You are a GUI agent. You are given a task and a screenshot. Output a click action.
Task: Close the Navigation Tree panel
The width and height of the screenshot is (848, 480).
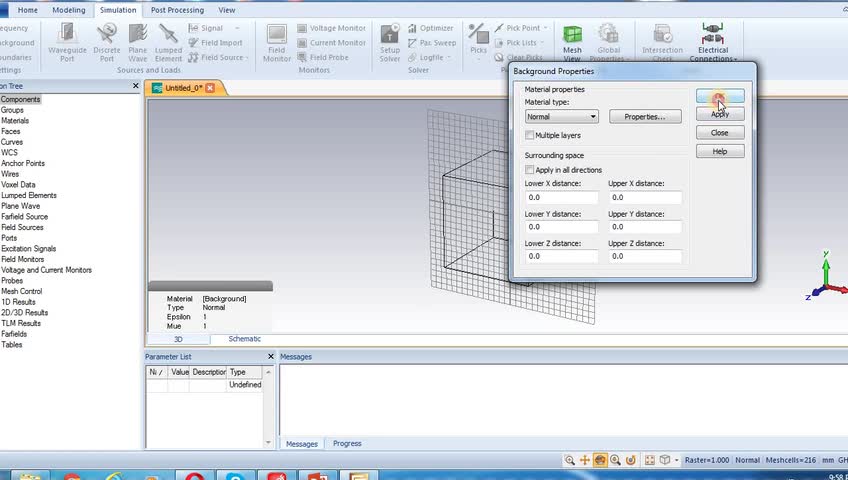(136, 85)
